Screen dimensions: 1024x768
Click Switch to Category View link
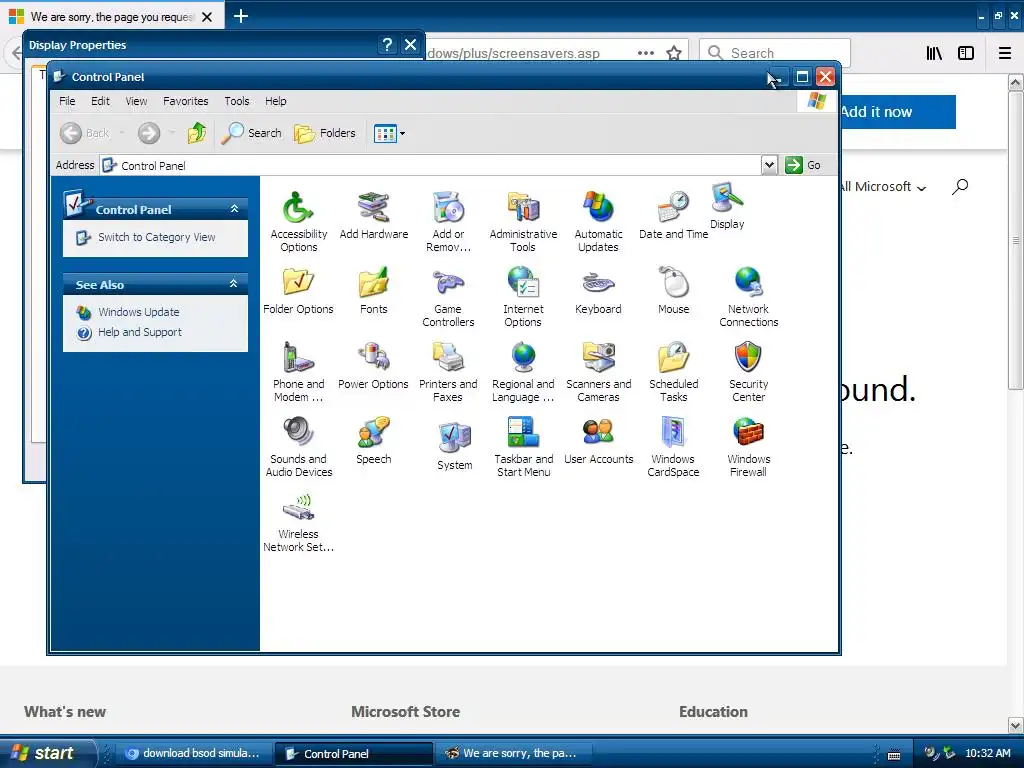pos(156,237)
